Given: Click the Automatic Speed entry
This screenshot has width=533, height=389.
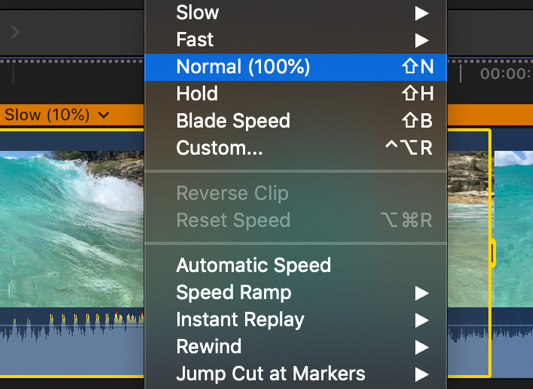Looking at the screenshot, I should click(x=295, y=265).
